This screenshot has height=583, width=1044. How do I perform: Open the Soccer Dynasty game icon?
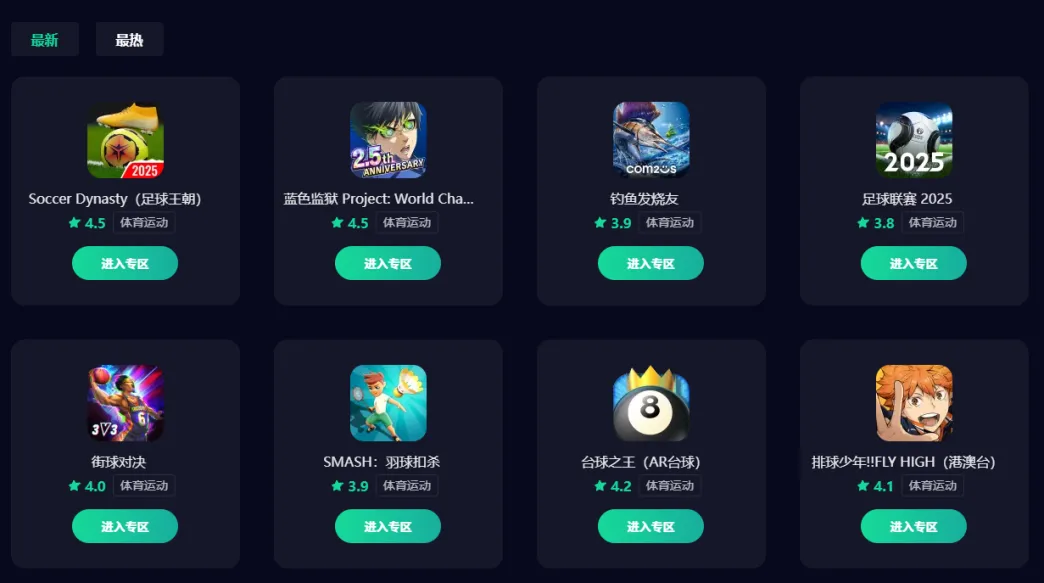tap(125, 140)
